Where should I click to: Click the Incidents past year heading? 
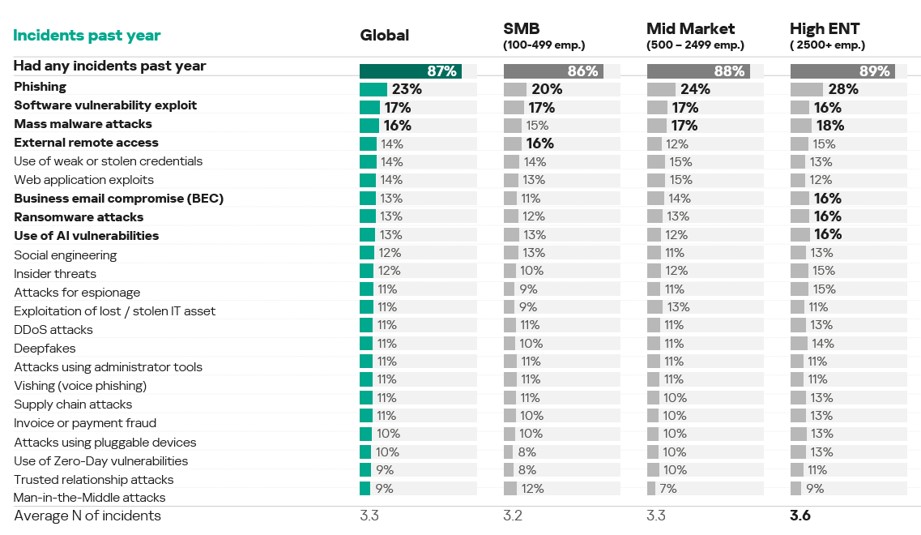coord(86,35)
